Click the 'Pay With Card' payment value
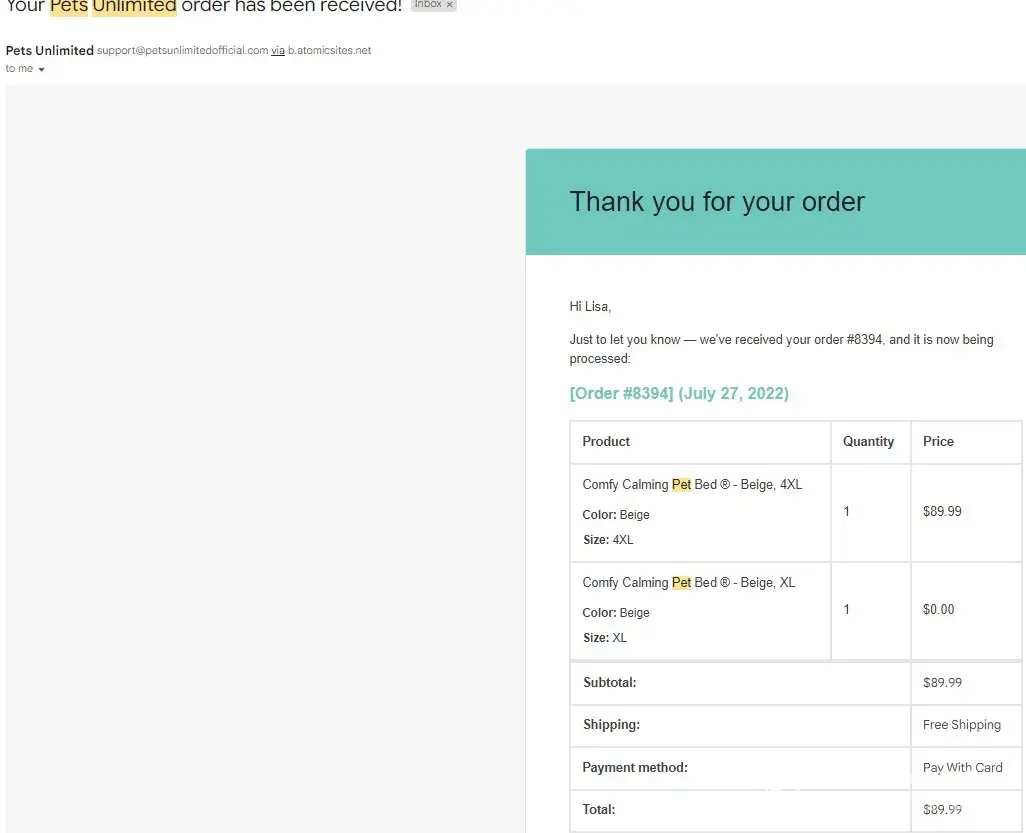The width and height of the screenshot is (1026, 833). 962,767
